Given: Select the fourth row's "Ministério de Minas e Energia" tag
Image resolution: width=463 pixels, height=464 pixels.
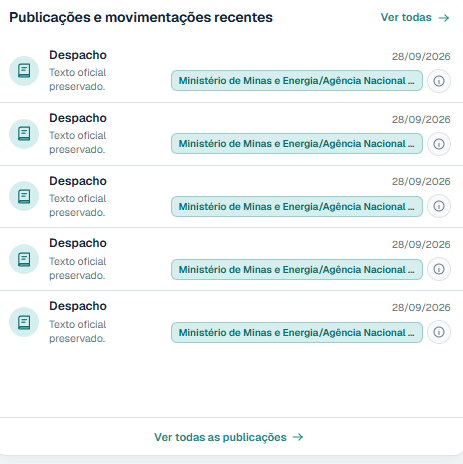Looking at the screenshot, I should click(297, 269).
